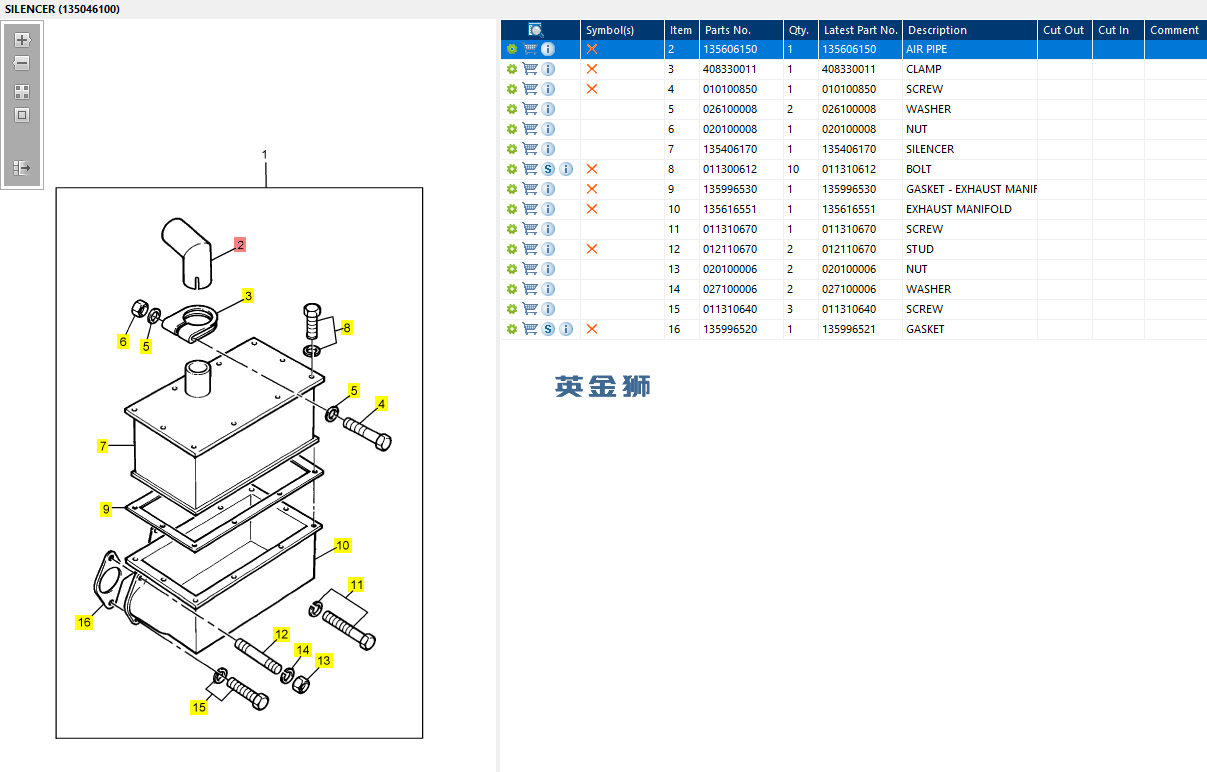The width and height of the screenshot is (1207, 772).
Task: Click the orange X symbol for STUD row
Action: coord(592,249)
